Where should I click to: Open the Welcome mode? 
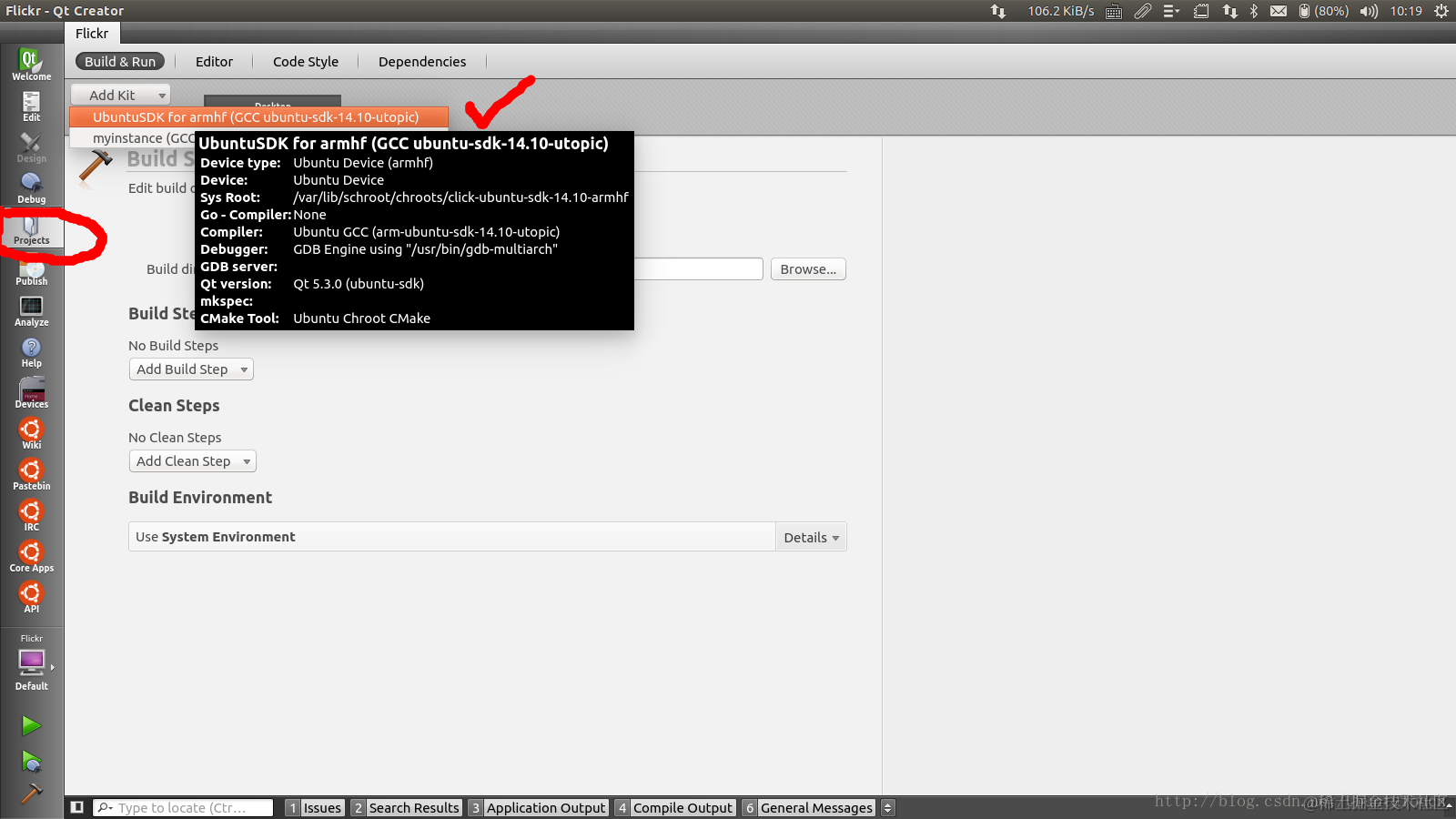[31, 65]
